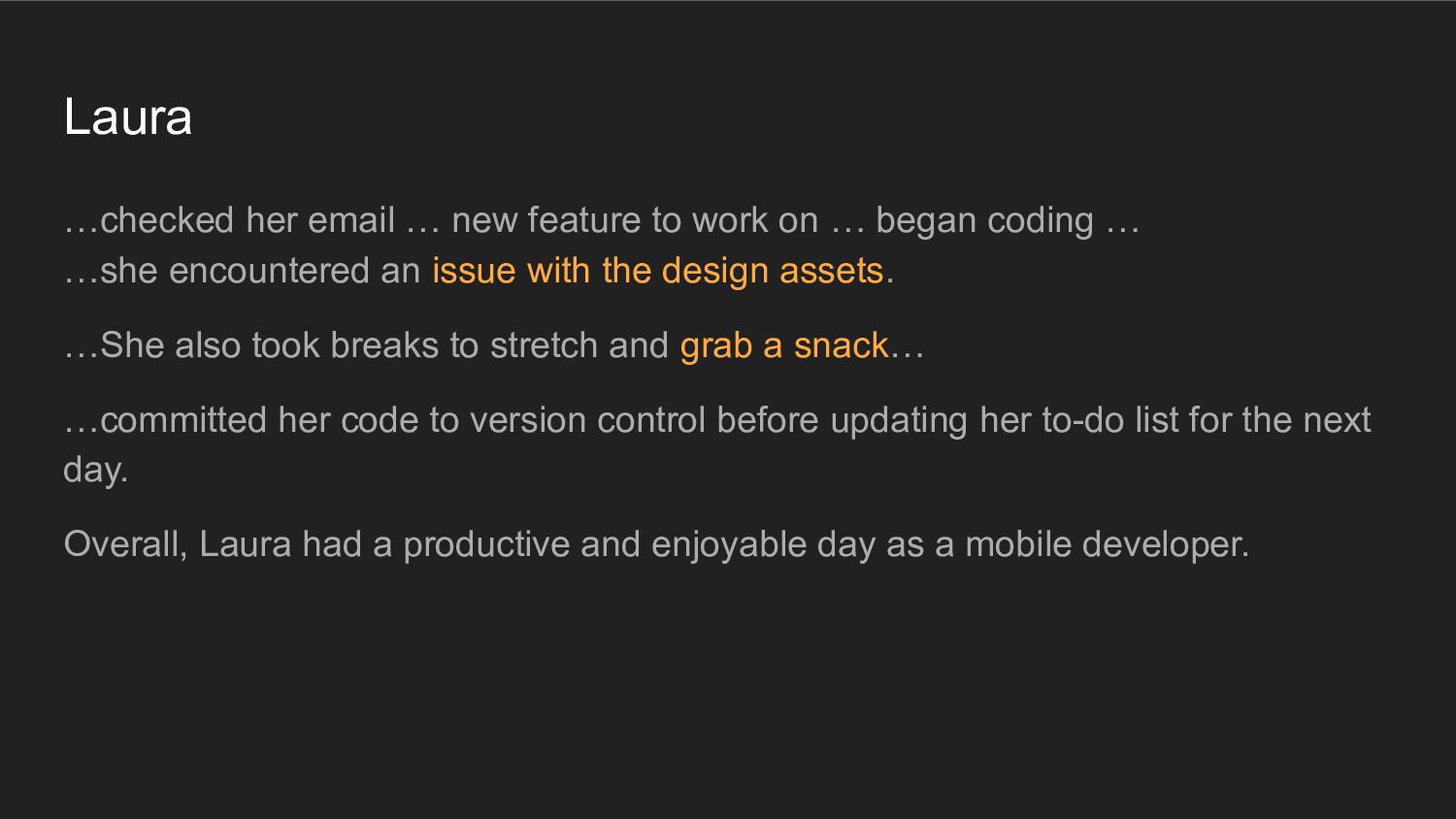The image size is (1456, 819).
Task: Click the "she encountered an" text
Action: pos(260,271)
